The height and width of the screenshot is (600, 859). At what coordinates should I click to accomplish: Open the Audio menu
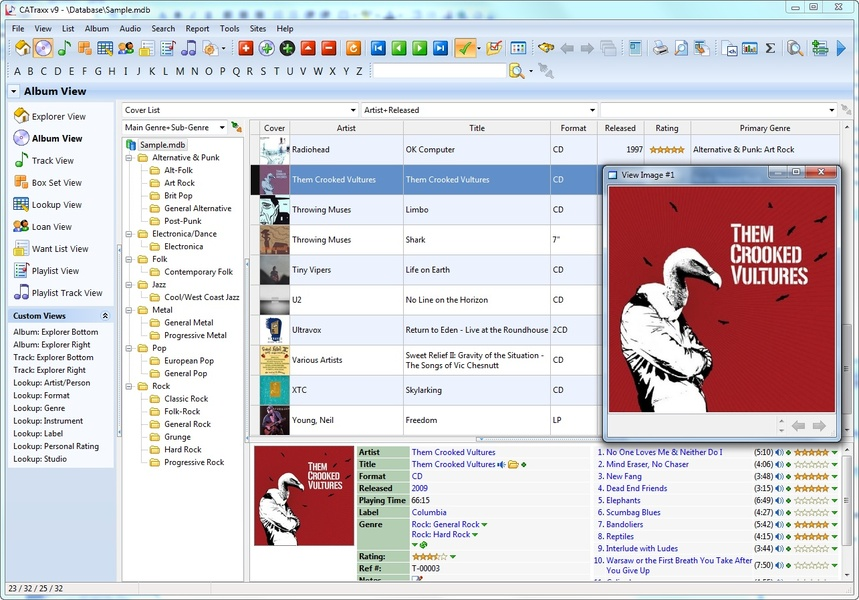(x=130, y=28)
